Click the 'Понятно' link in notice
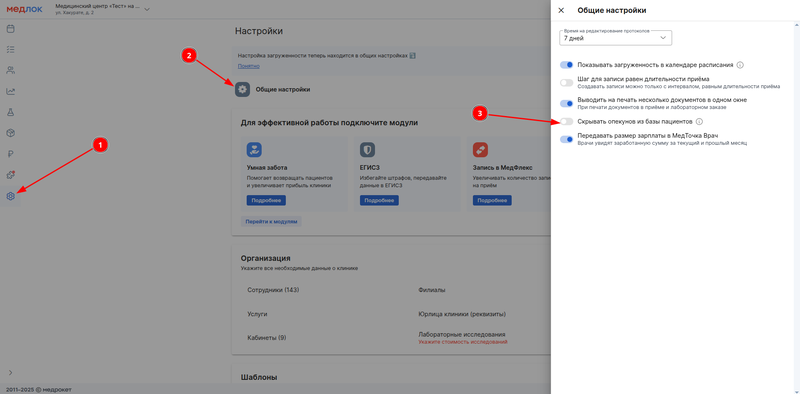 click(x=248, y=66)
